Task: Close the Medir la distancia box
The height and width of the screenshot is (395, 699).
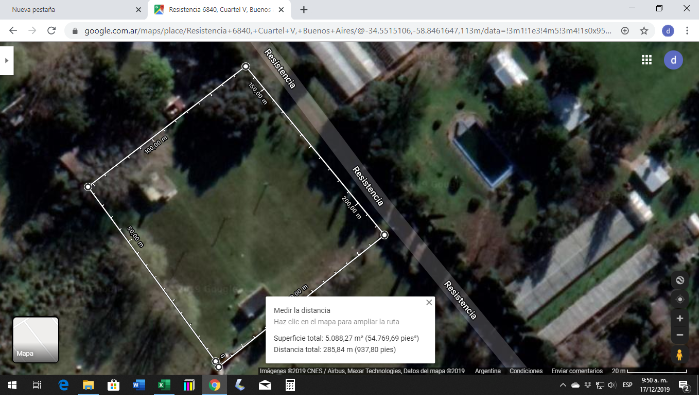Action: tap(429, 302)
